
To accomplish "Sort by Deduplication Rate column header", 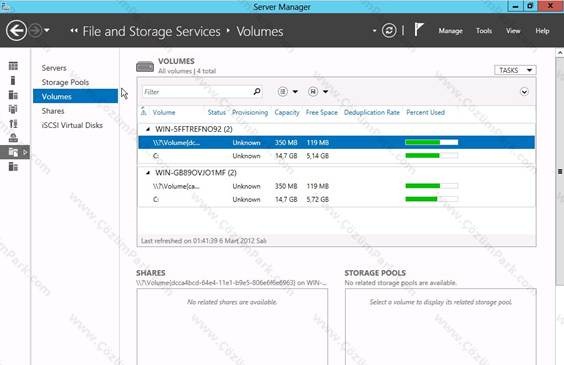I will [372, 113].
